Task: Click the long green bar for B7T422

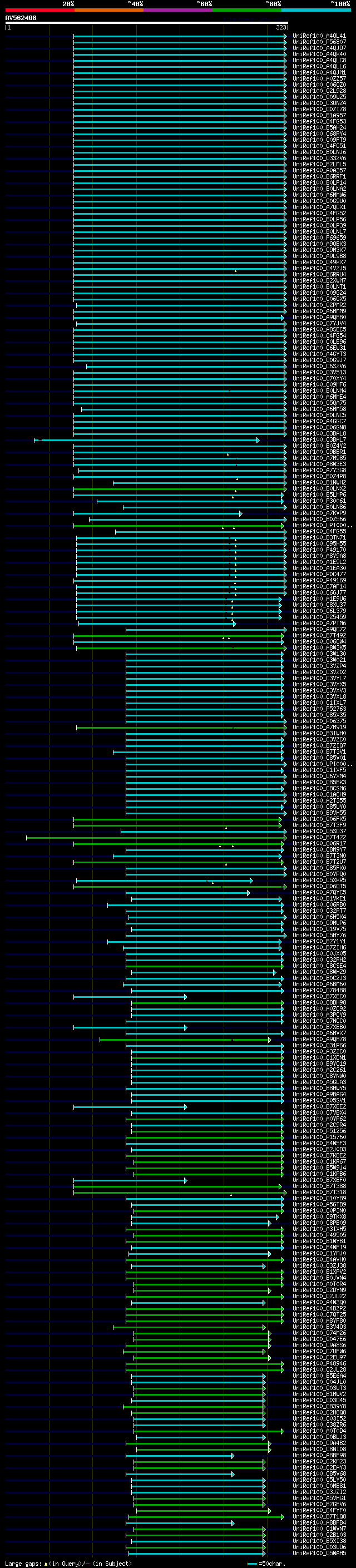Action: tap(156, 838)
